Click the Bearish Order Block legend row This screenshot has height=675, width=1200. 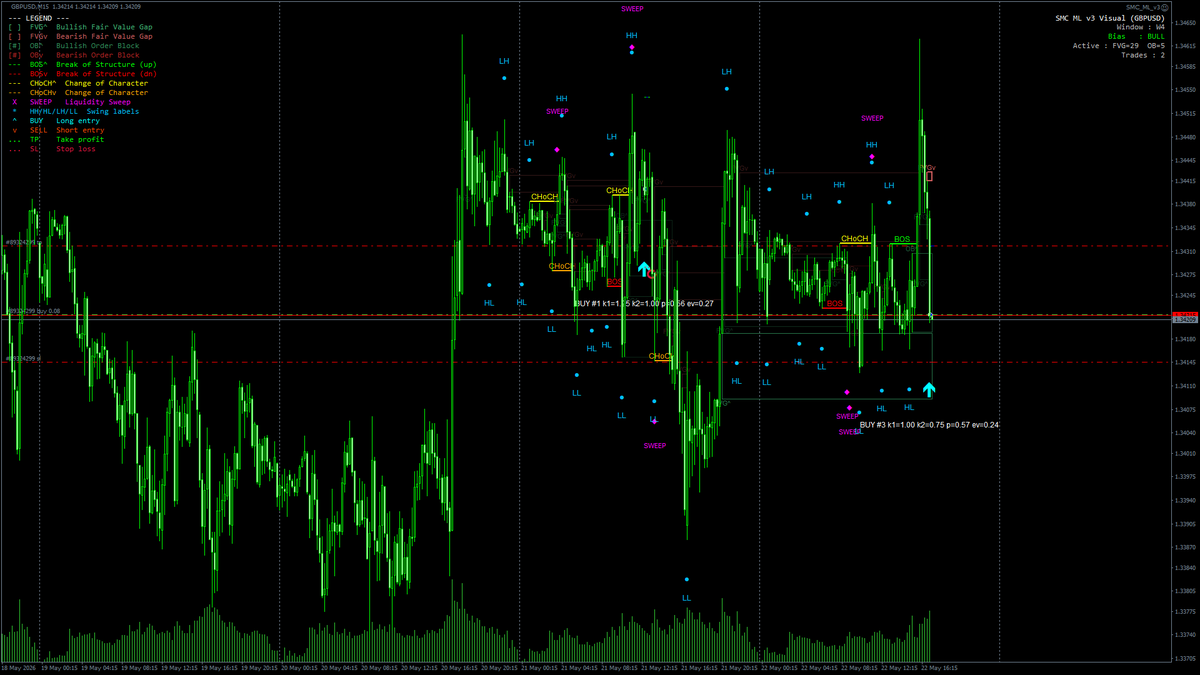(x=74, y=55)
